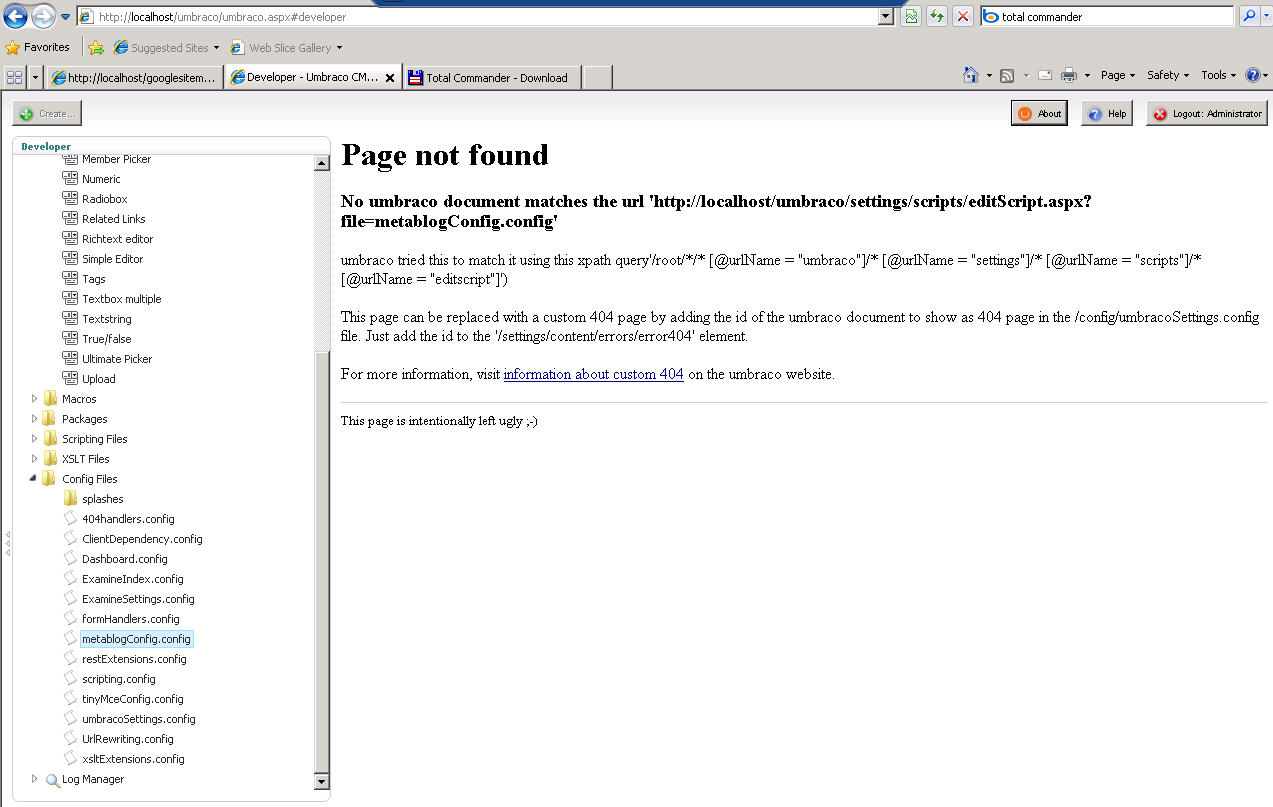1273x807 pixels.
Task: Click the Numeric data type icon
Action: (x=70, y=179)
